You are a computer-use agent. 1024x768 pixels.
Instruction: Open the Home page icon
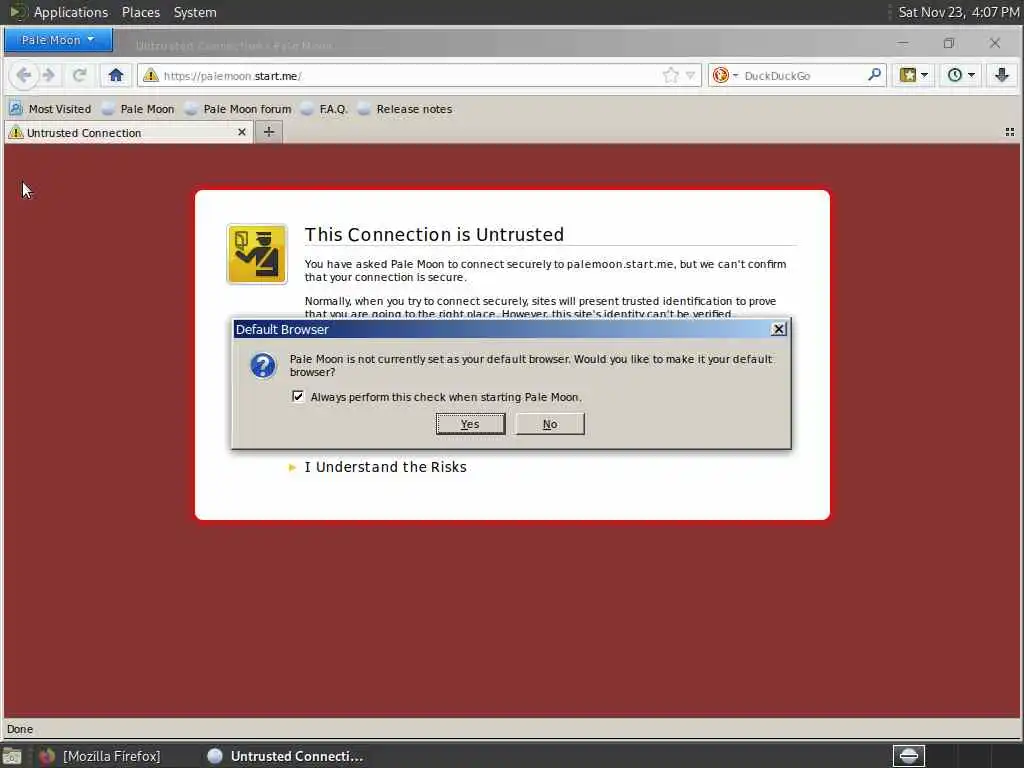click(x=116, y=75)
